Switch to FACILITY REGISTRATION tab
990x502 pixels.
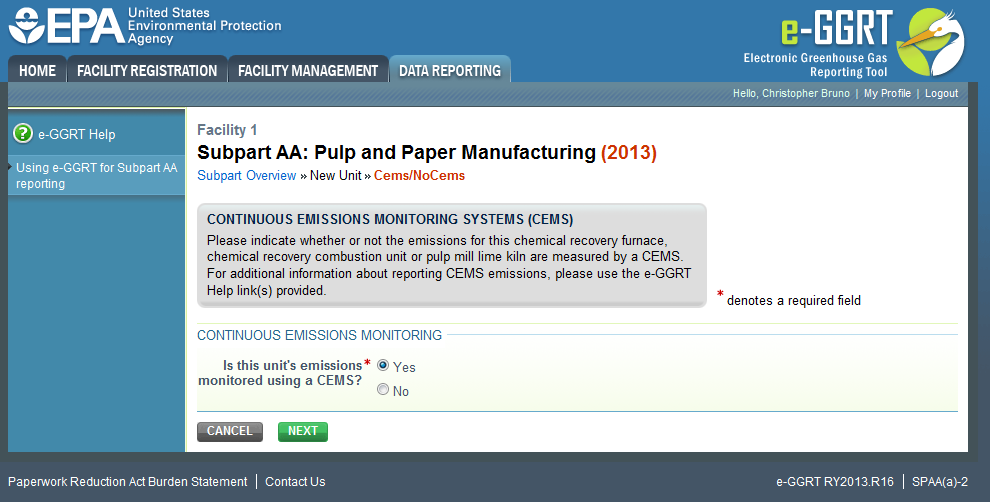pos(146,71)
